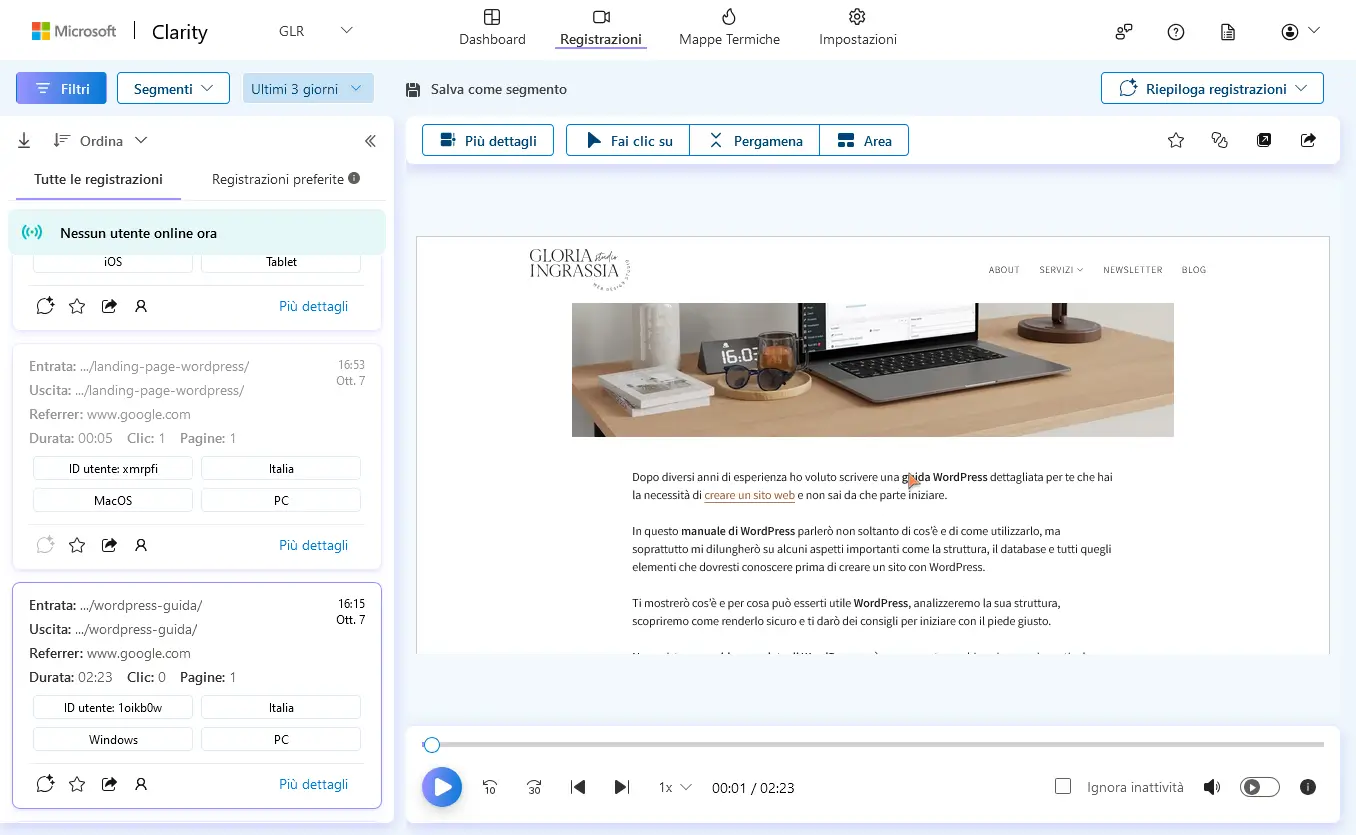Select the Pergamena scroll button
The width and height of the screenshot is (1356, 835).
755,140
